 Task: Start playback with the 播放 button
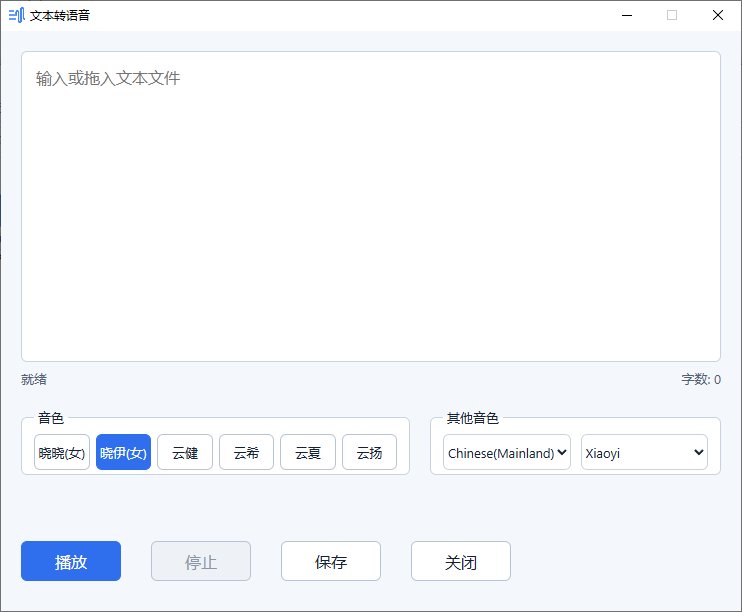point(71,561)
